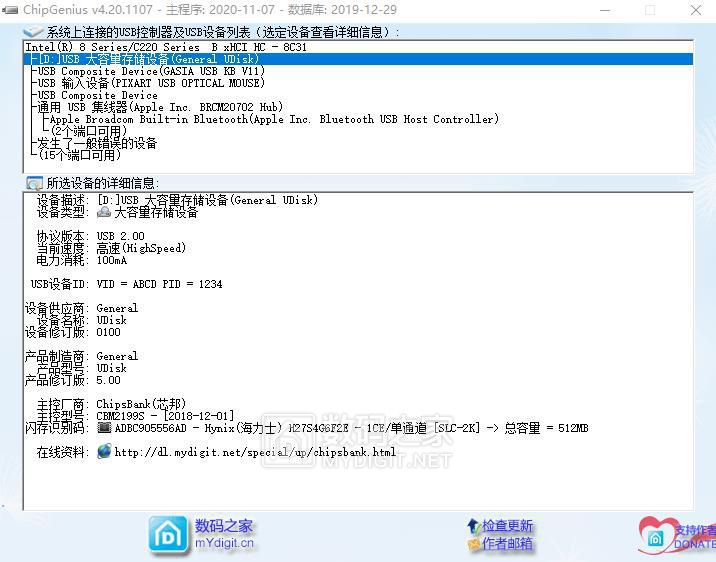
Task: Select the 2个端口可用 row
Action: pos(89,131)
